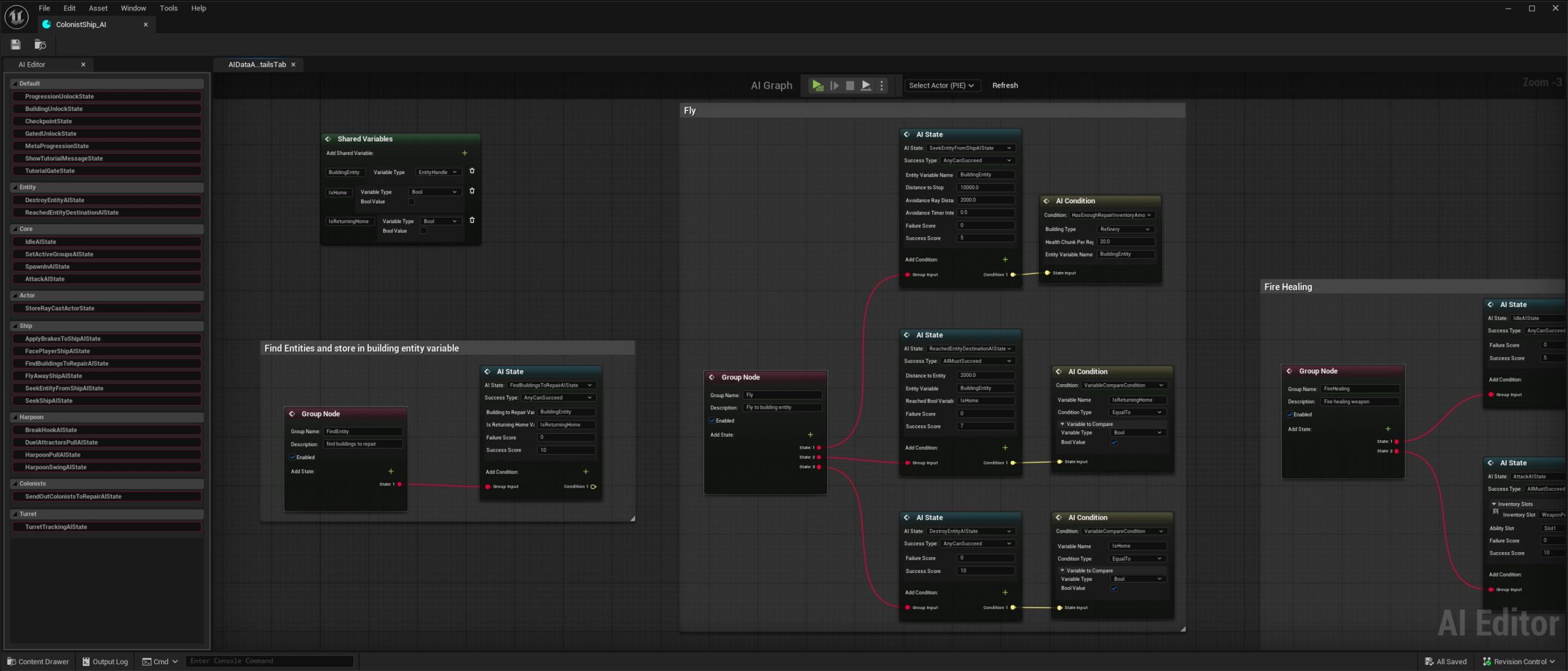Open the Select Actor (PIE) dropdown
This screenshot has height=671, width=1568.
[941, 85]
